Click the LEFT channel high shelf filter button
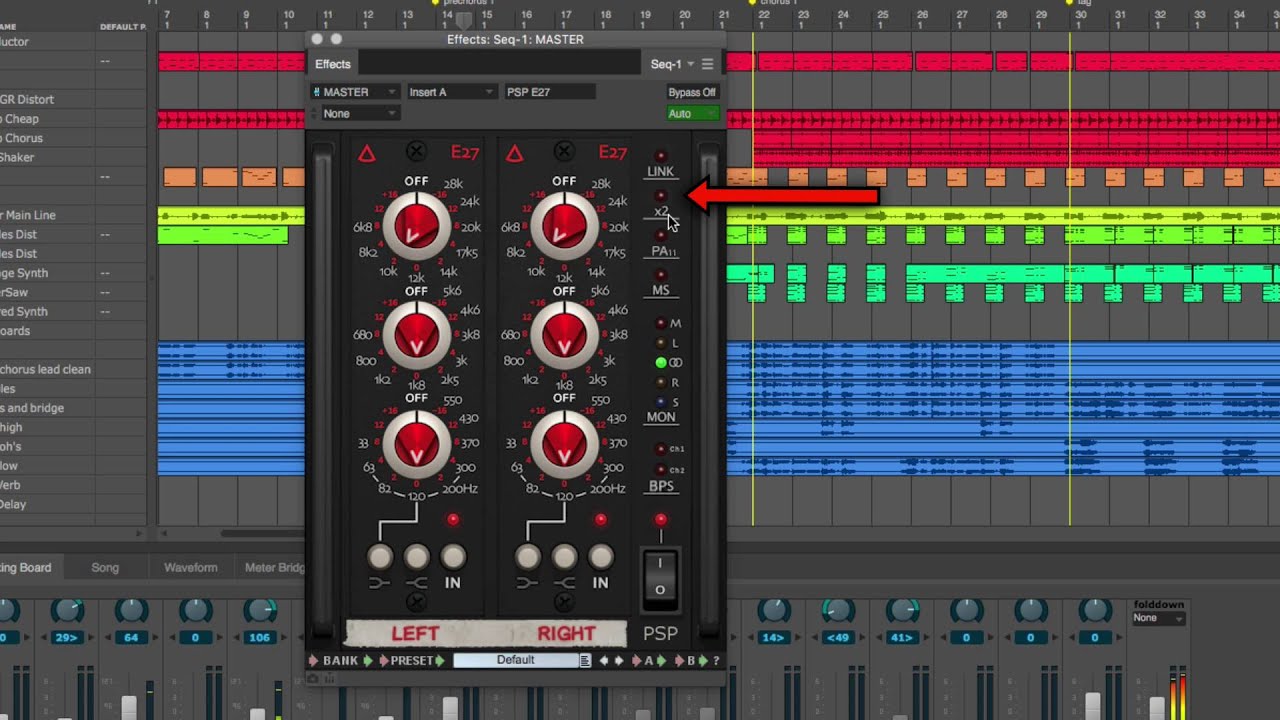The width and height of the screenshot is (1280, 720). click(416, 557)
